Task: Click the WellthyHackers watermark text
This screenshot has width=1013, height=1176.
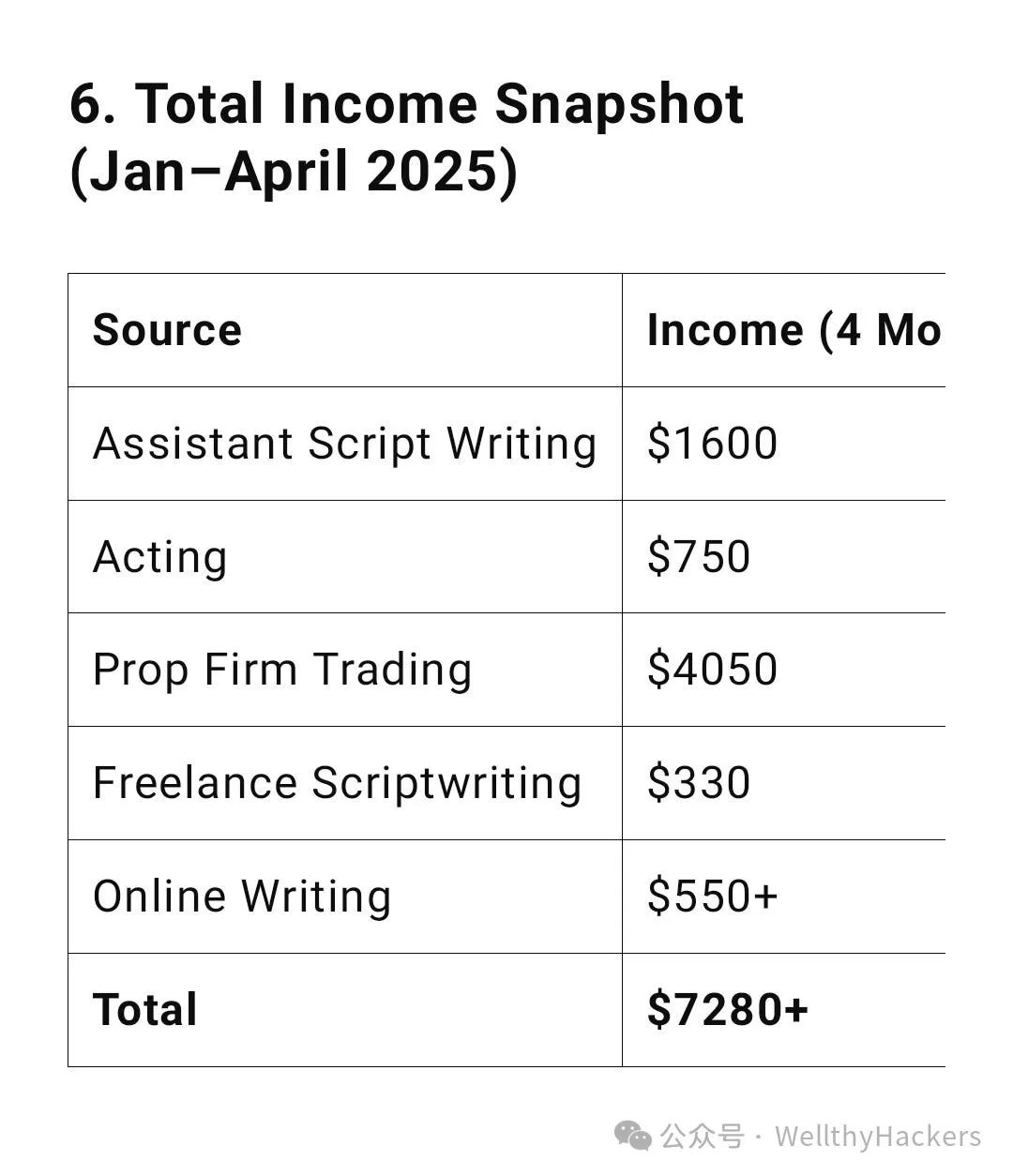Action: [878, 1137]
